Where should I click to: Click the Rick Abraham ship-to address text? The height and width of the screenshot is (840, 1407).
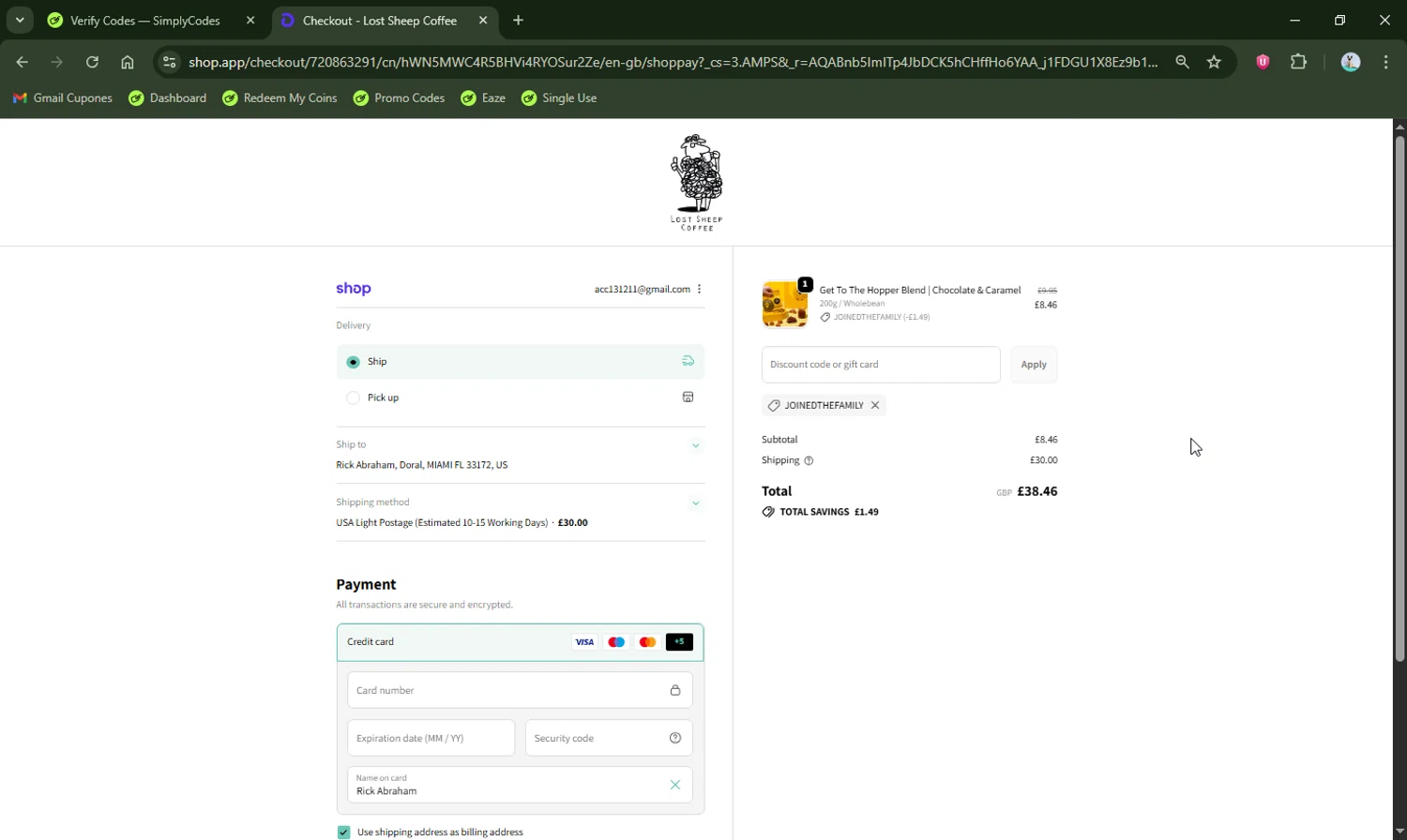coord(422,465)
